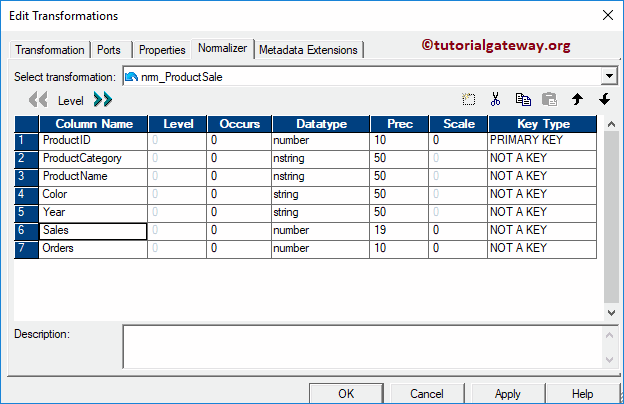Click the grid vertical scrollbar thumb

[611, 217]
